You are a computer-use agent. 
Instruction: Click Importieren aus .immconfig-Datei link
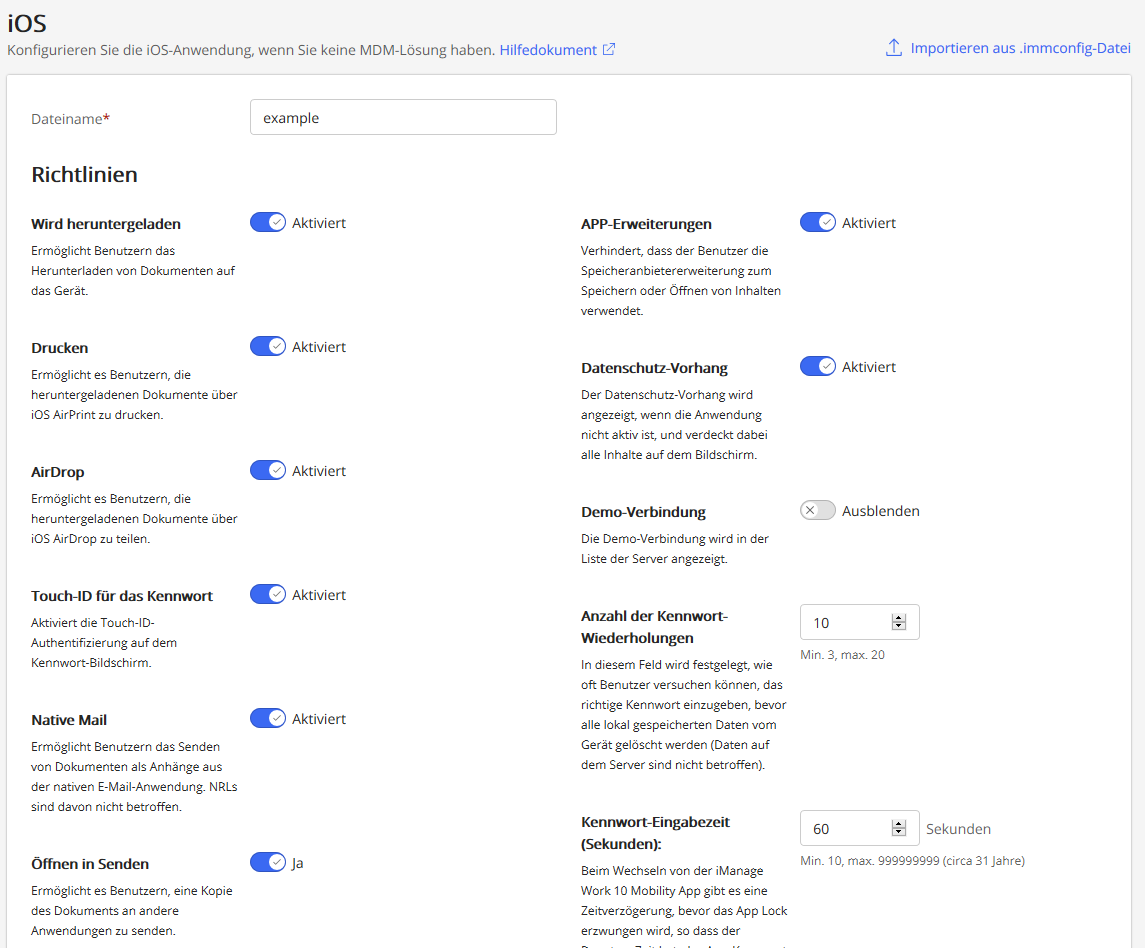[1020, 48]
